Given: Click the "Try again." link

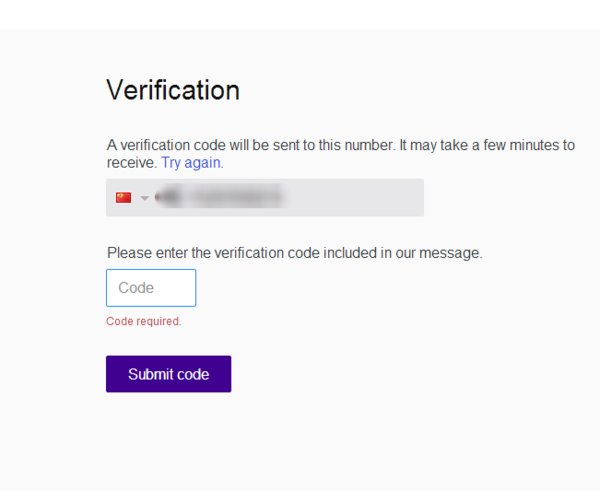Looking at the screenshot, I should (192, 162).
